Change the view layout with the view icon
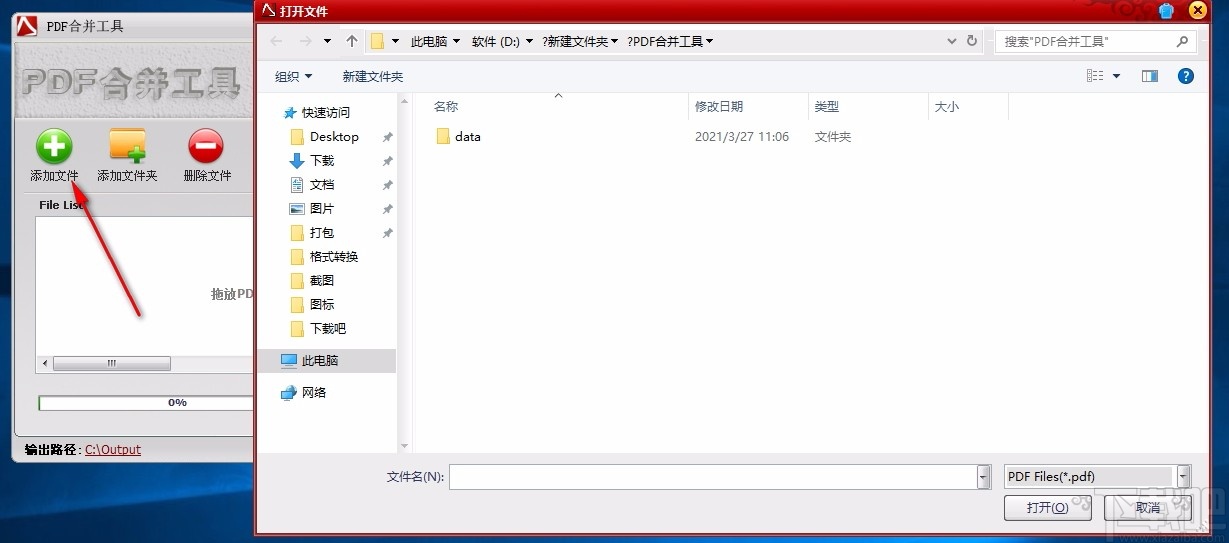This screenshot has width=1229, height=543. [x=1096, y=76]
